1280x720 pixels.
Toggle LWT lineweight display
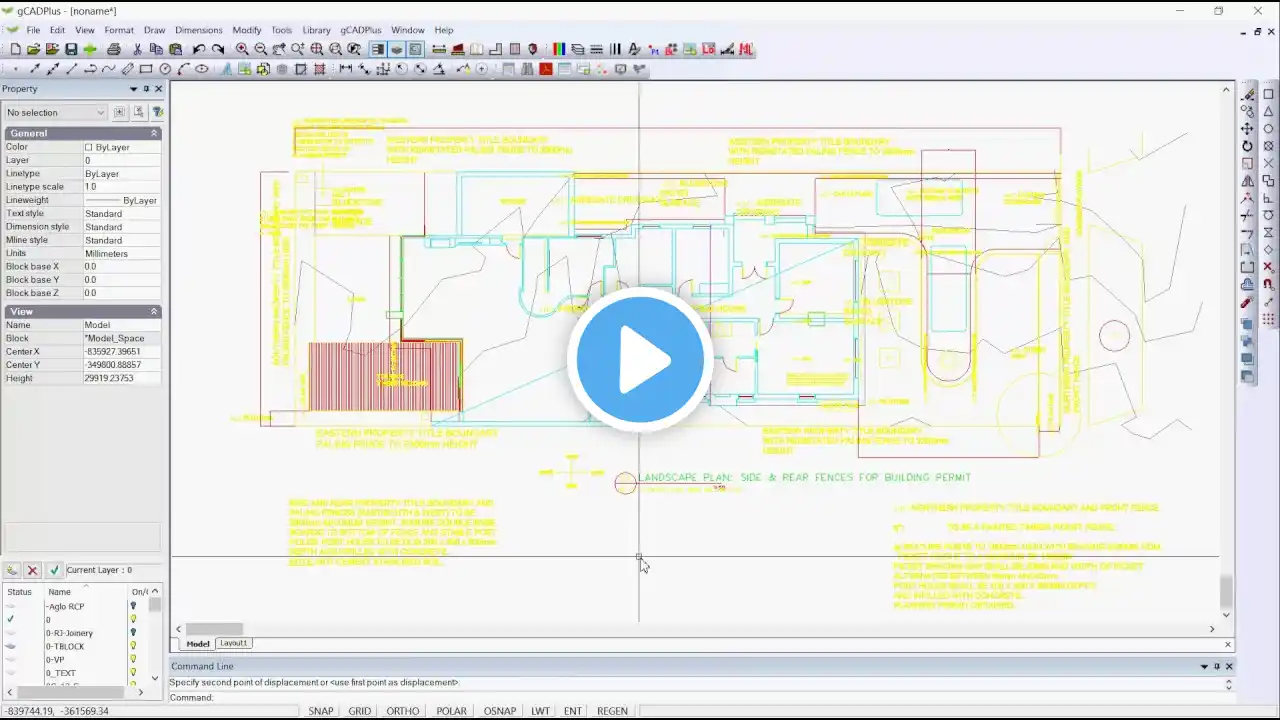540,711
